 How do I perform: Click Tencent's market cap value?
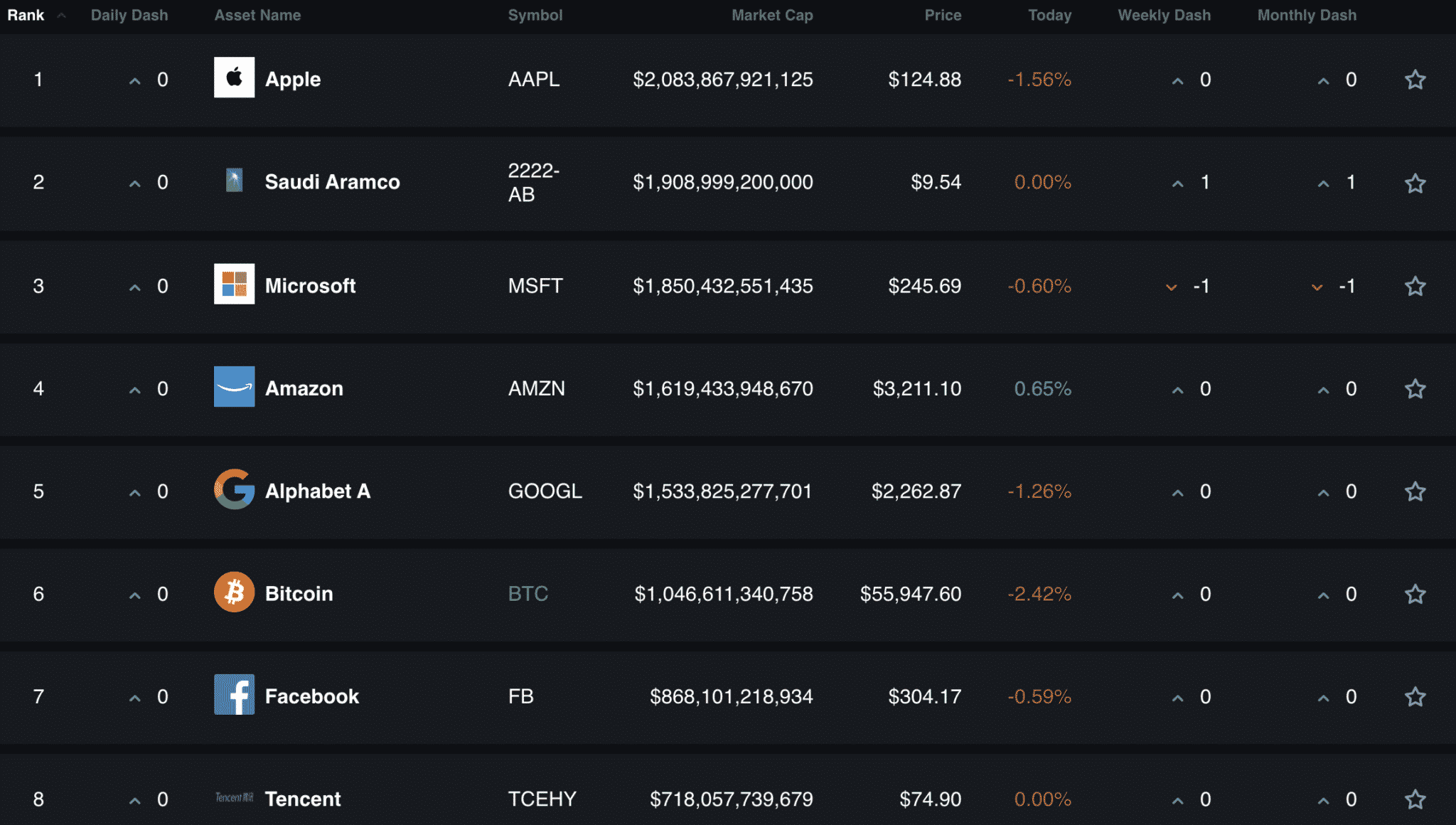coord(731,799)
